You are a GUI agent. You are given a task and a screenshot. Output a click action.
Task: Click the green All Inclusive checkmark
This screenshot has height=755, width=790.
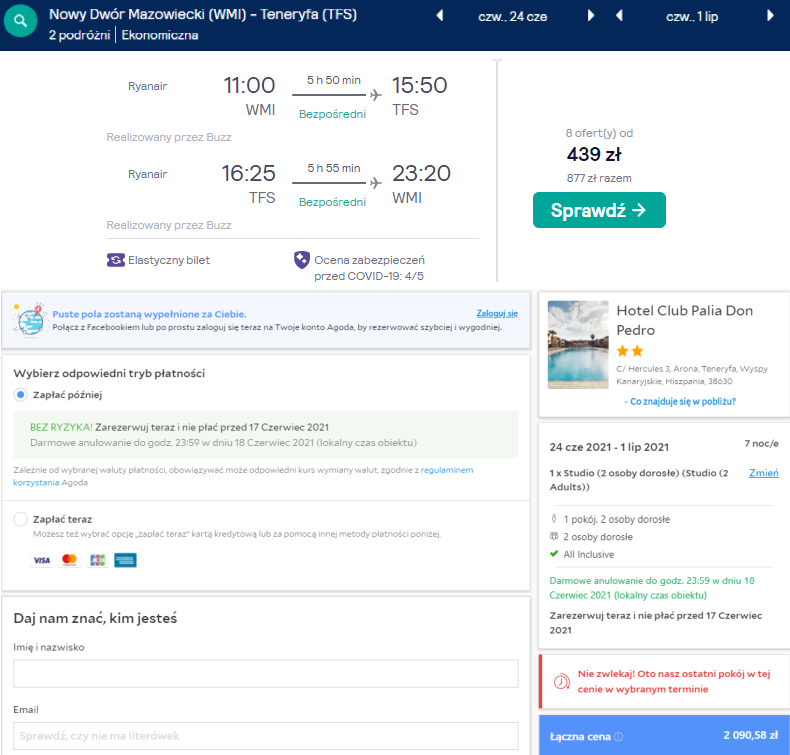(x=554, y=554)
